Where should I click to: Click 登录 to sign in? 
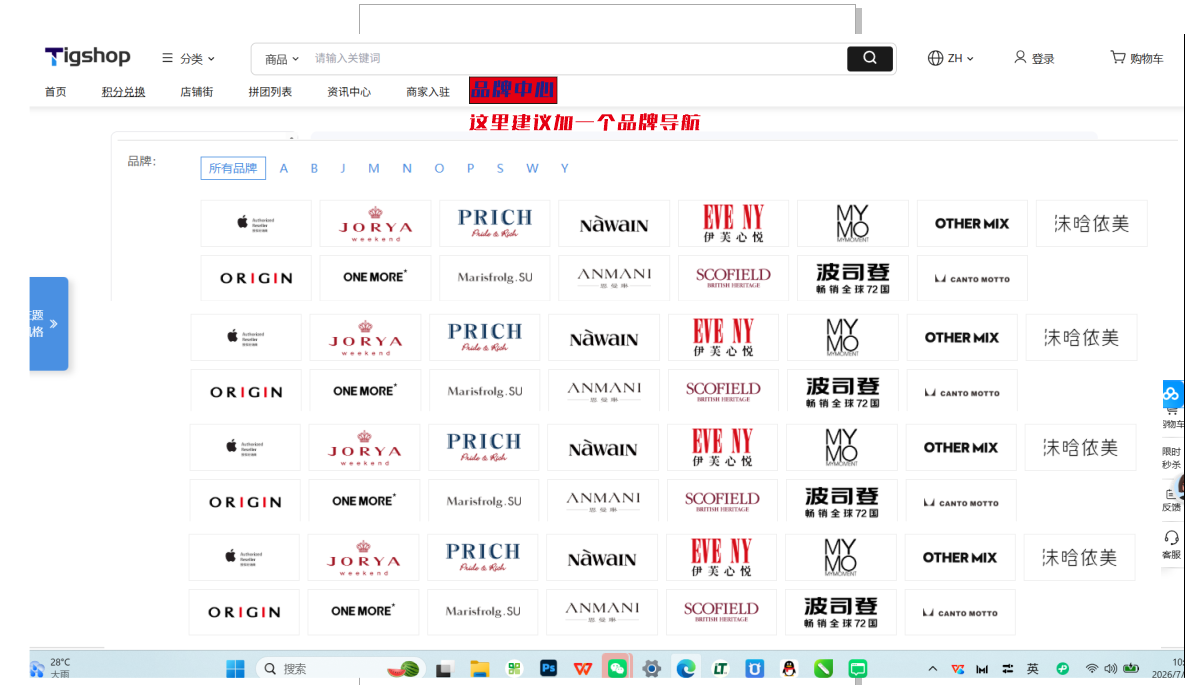pos(1034,58)
